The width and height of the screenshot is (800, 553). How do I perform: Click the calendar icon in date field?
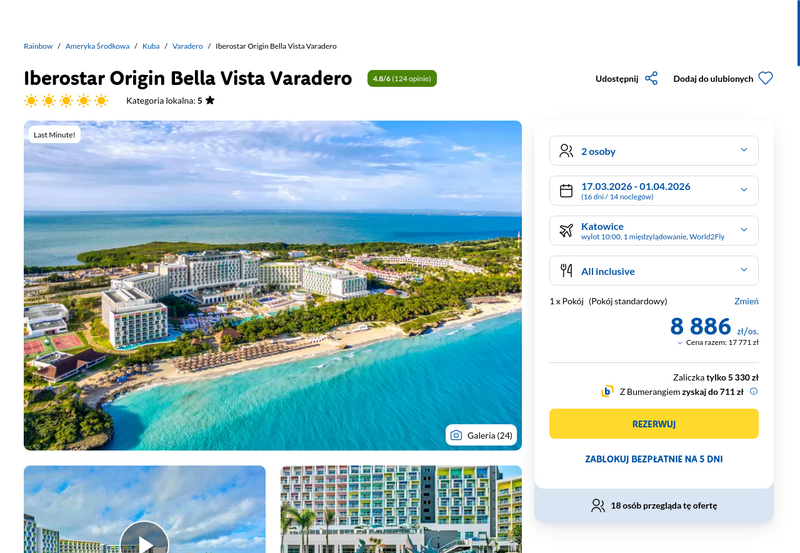click(566, 191)
